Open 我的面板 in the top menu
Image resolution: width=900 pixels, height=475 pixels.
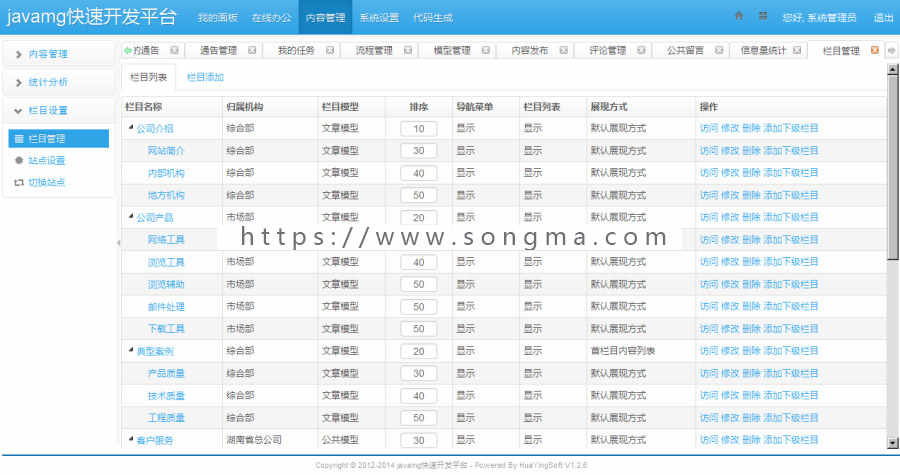[x=218, y=18]
